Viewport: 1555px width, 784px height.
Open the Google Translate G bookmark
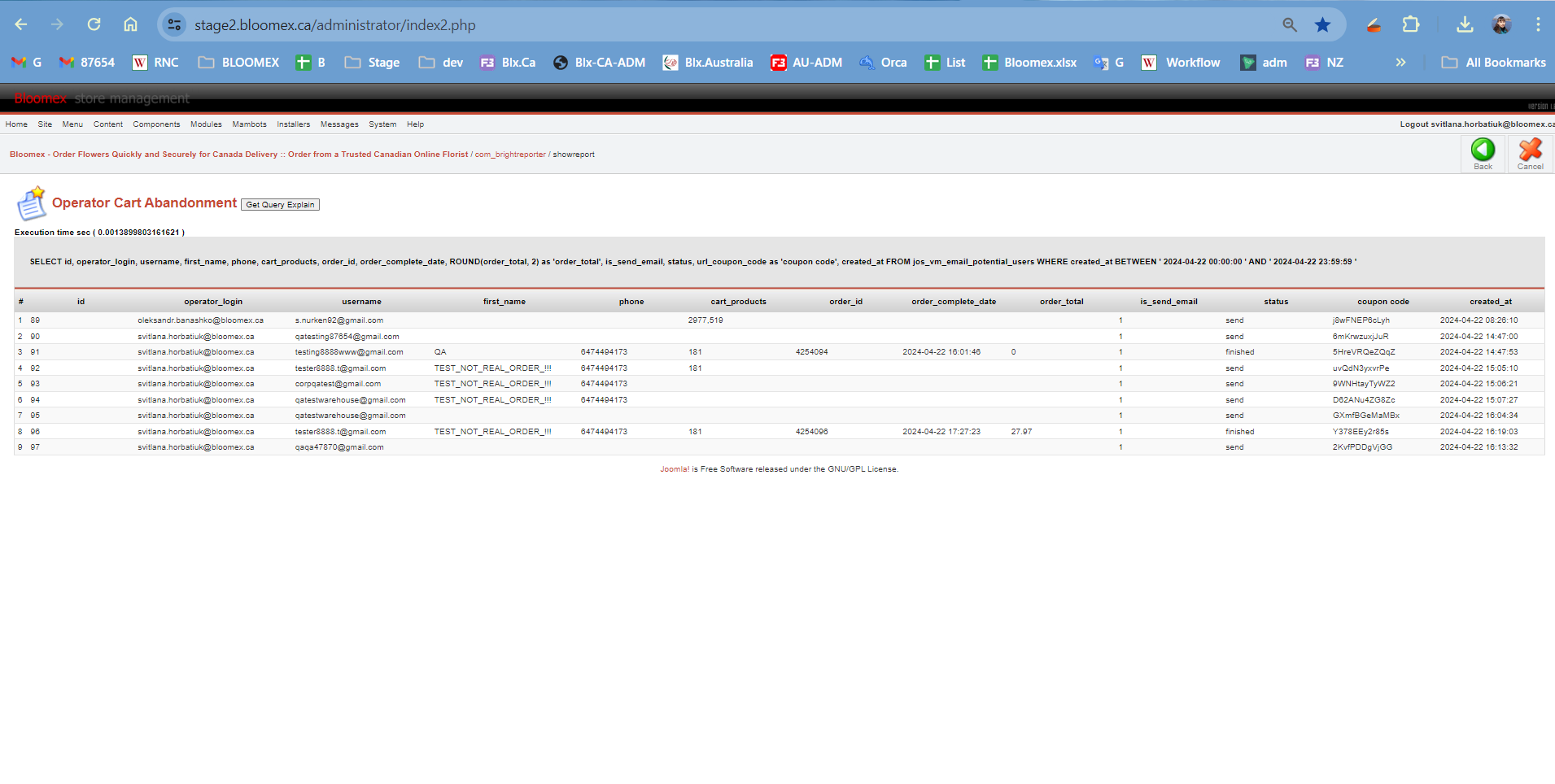1109,63
